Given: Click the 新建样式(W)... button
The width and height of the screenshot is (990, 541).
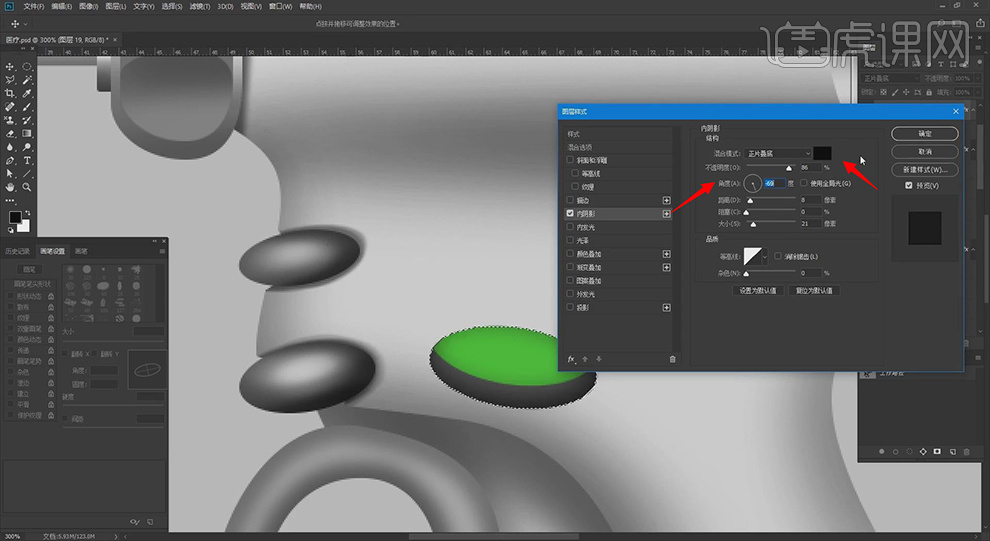Looking at the screenshot, I should tap(924, 169).
